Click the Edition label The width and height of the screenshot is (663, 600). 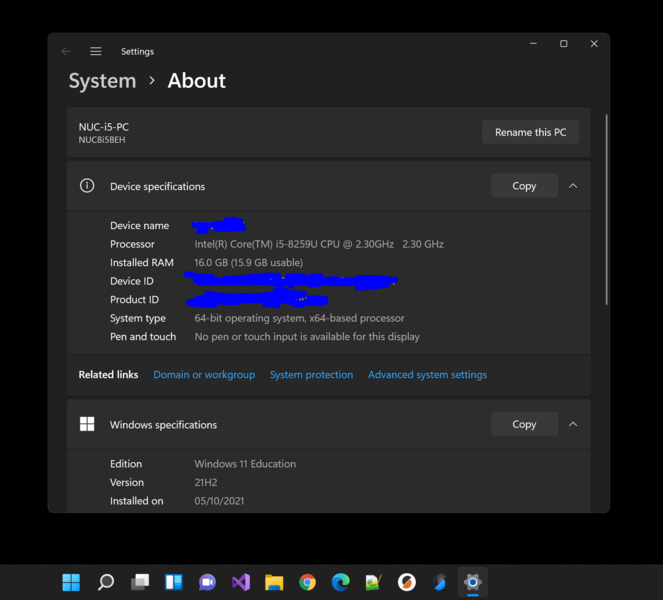coord(126,464)
